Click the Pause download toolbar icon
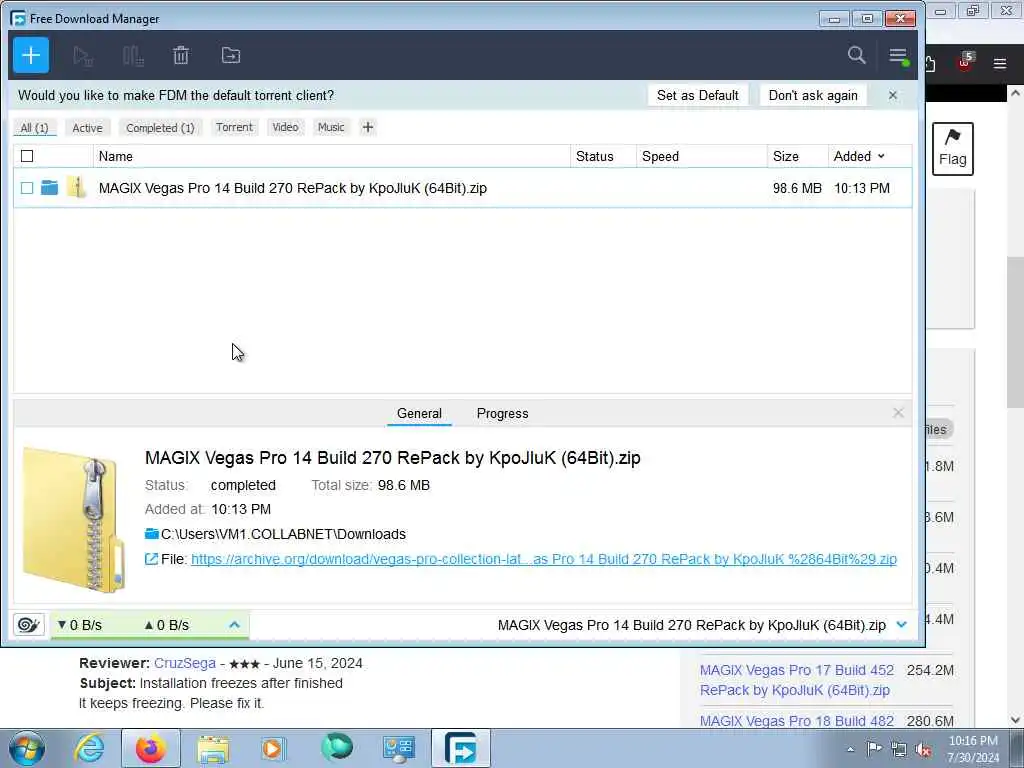 point(133,56)
